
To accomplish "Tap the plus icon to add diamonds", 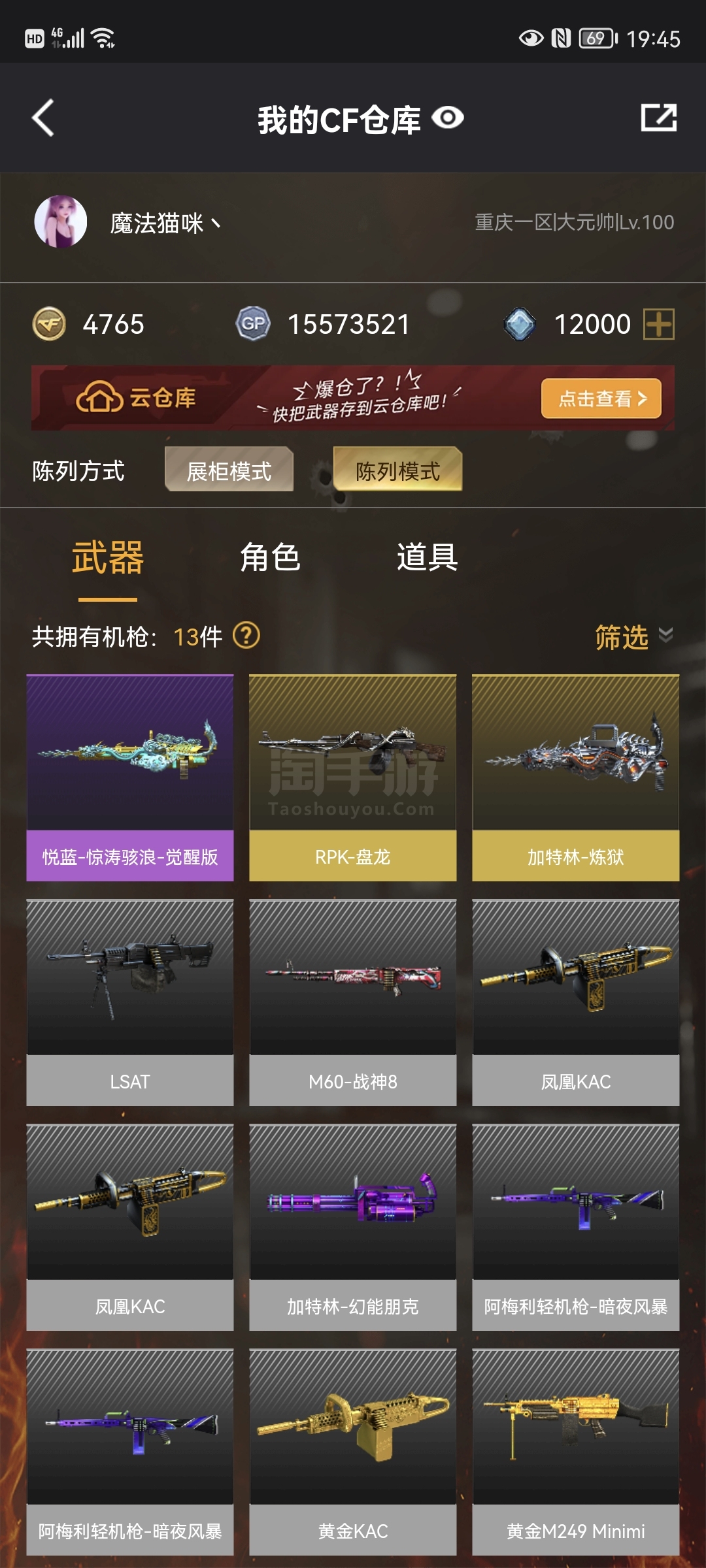I will point(659,324).
